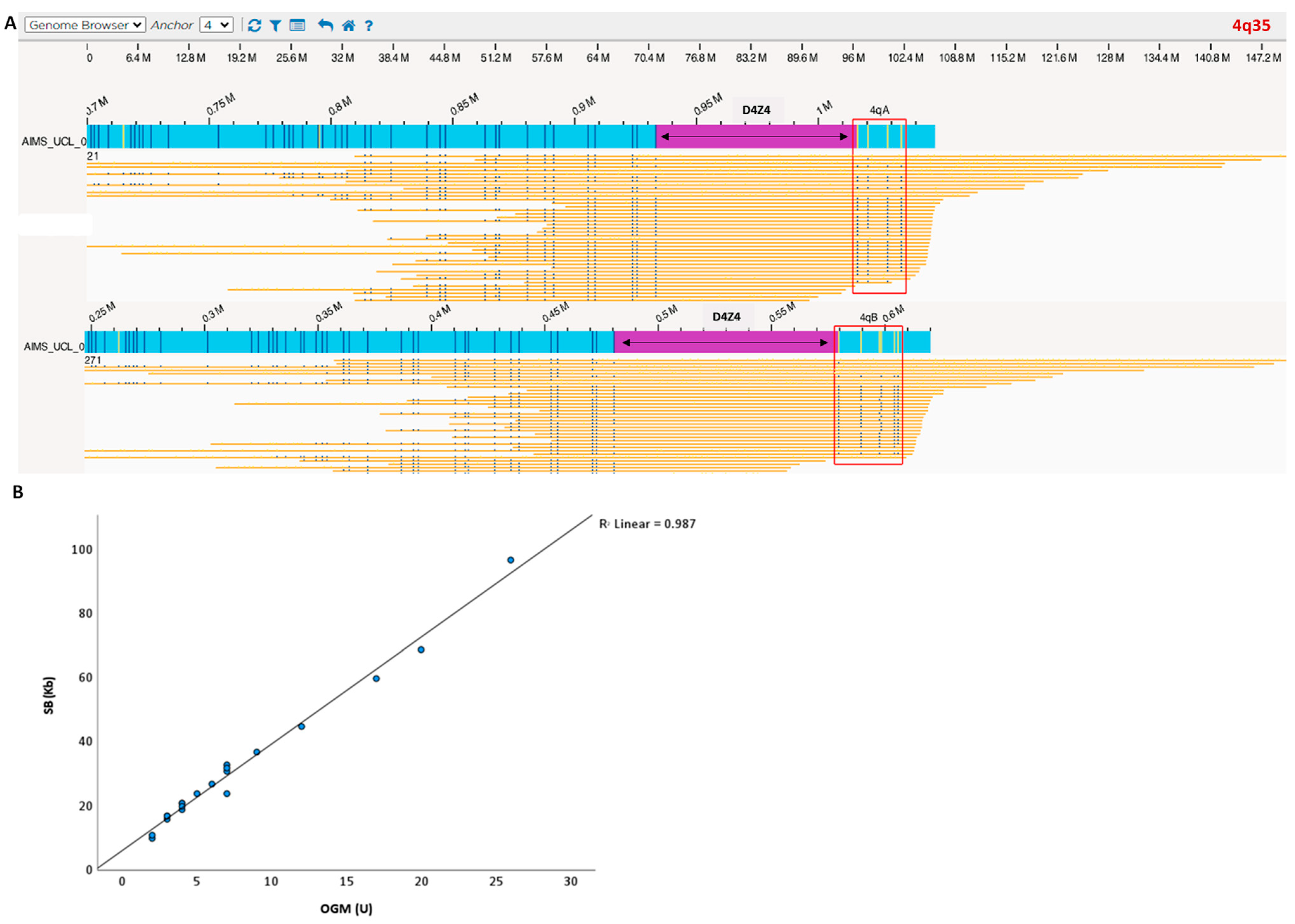Click the 64 M ruler position
1295x924 pixels.
[598, 57]
